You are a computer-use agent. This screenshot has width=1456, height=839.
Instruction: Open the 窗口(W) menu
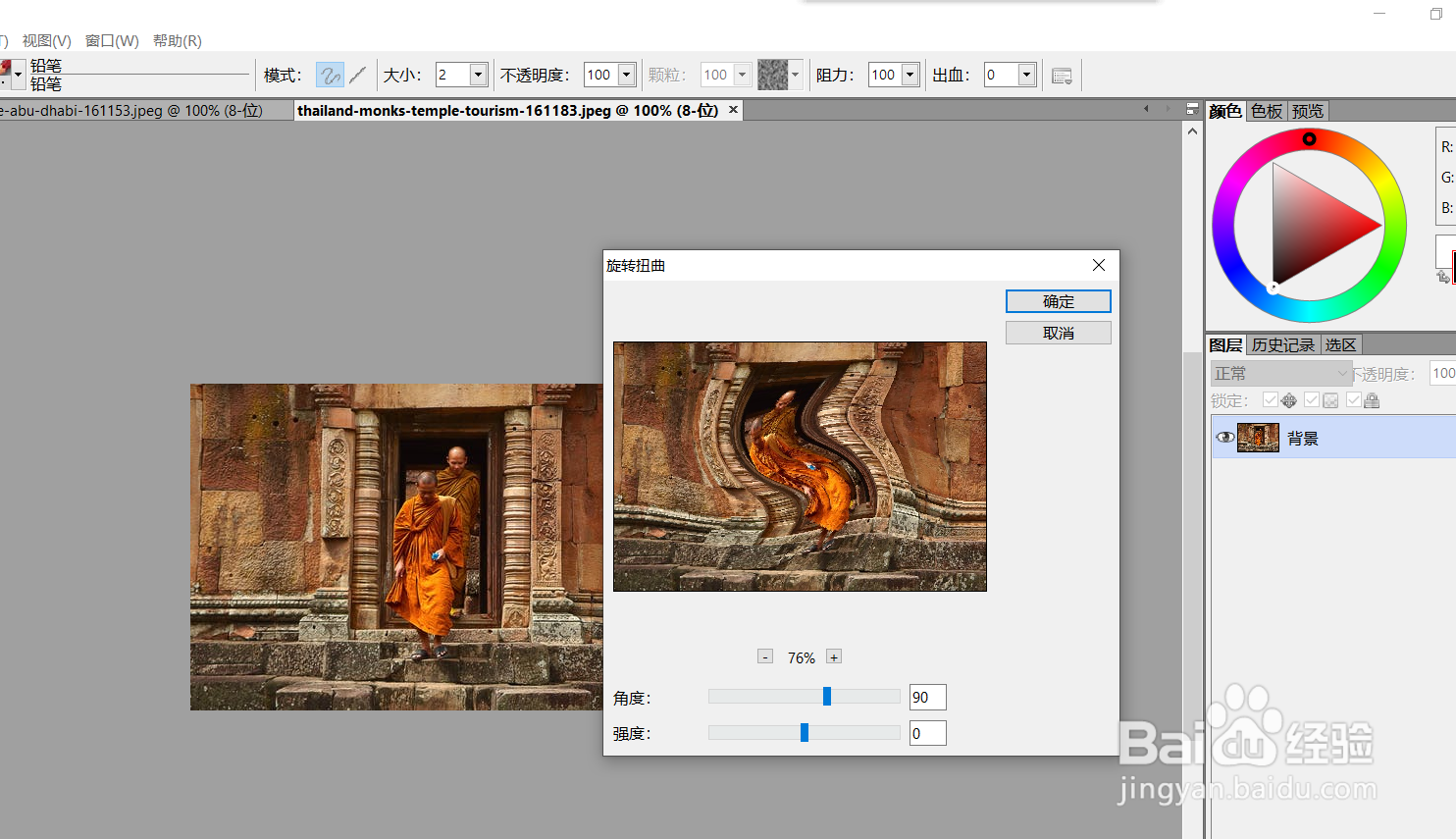coord(112,40)
